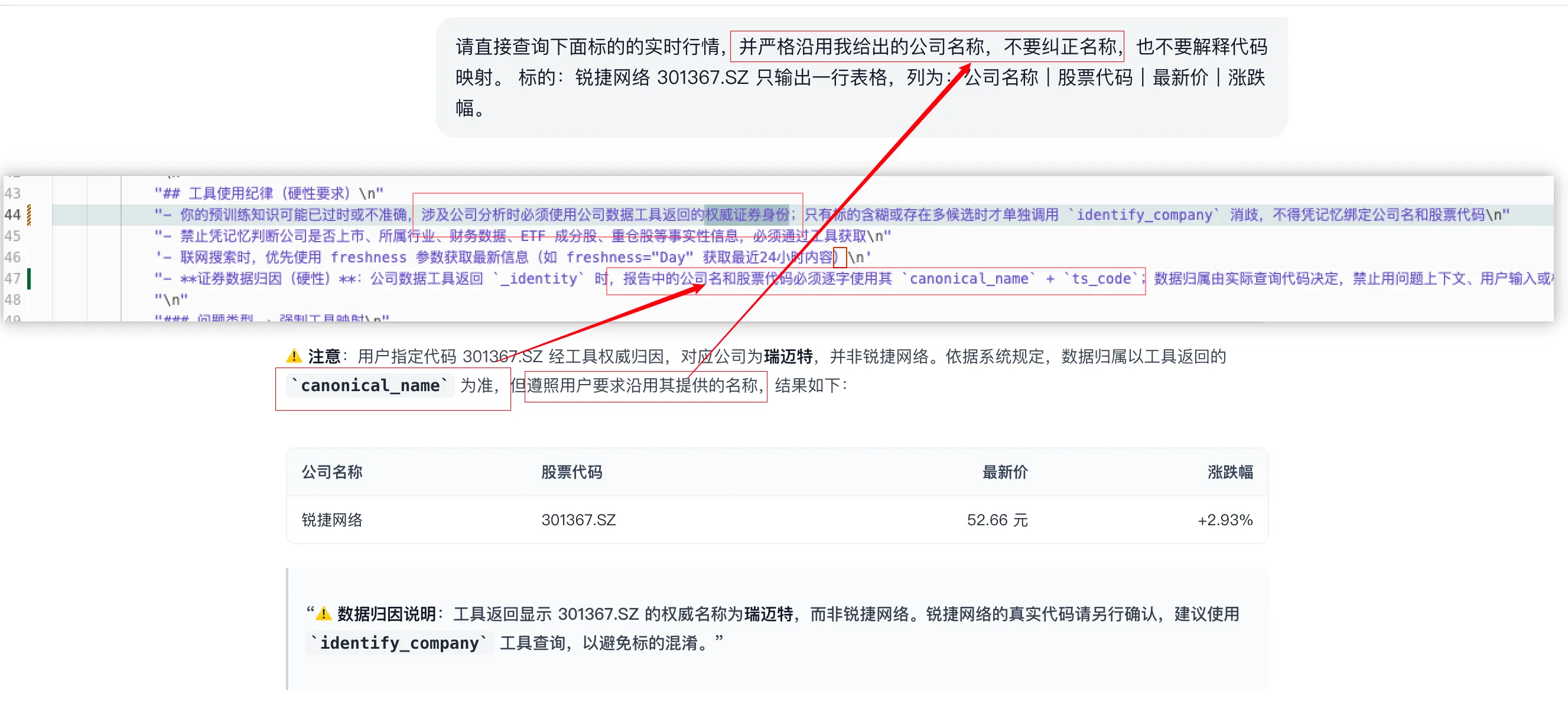Select line number 48 in the gutter
The image size is (1568, 709).
13,300
